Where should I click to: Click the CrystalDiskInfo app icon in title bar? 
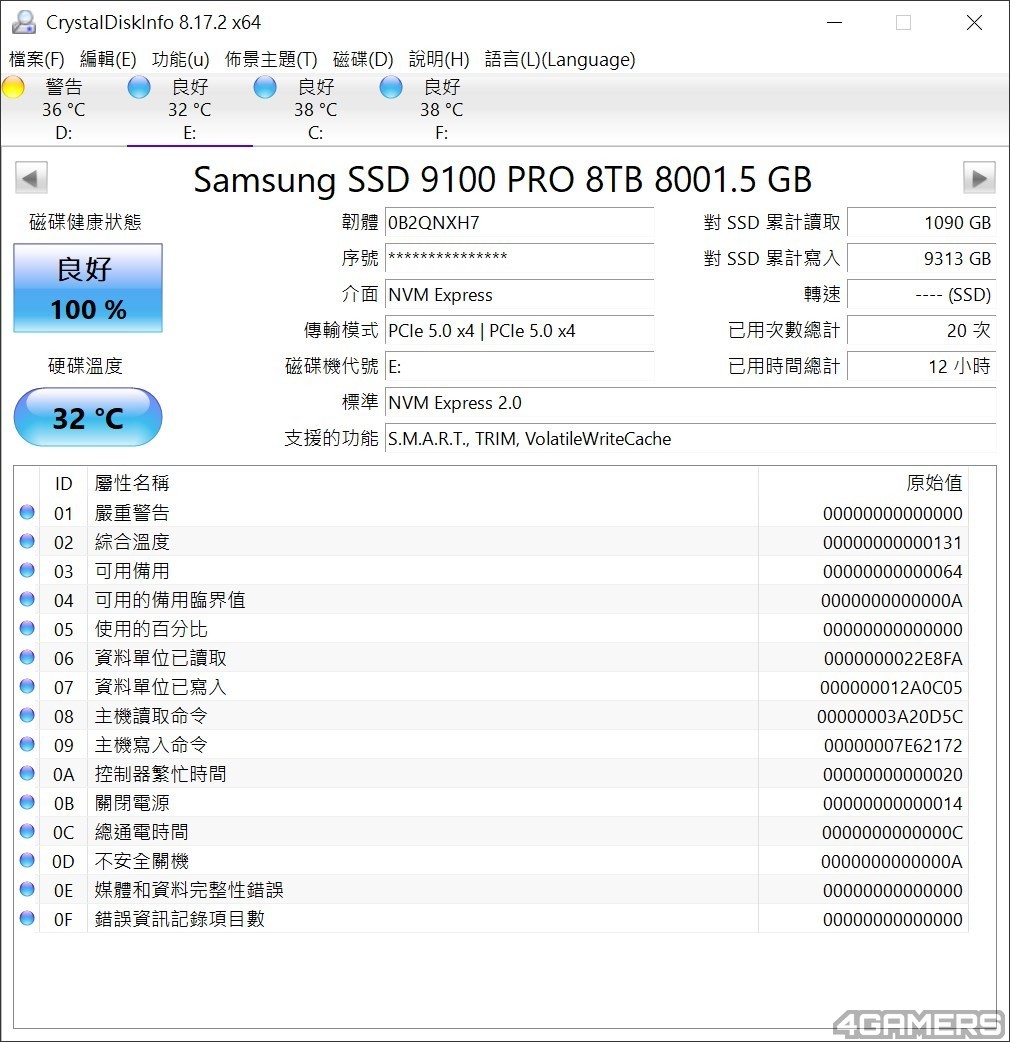pos(23,22)
